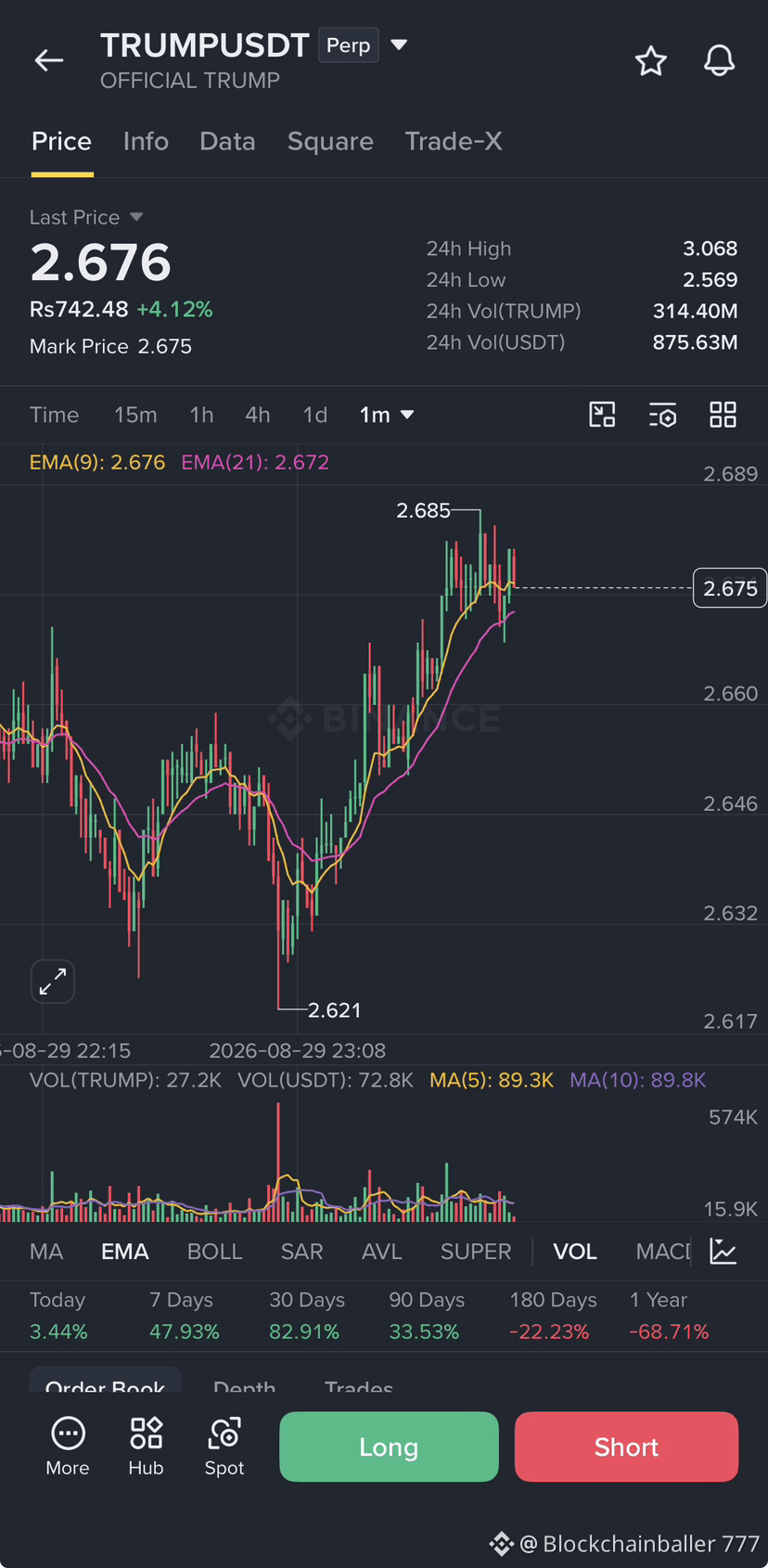The image size is (768, 1568).
Task: Open chart layout grid icon
Action: tap(723, 415)
